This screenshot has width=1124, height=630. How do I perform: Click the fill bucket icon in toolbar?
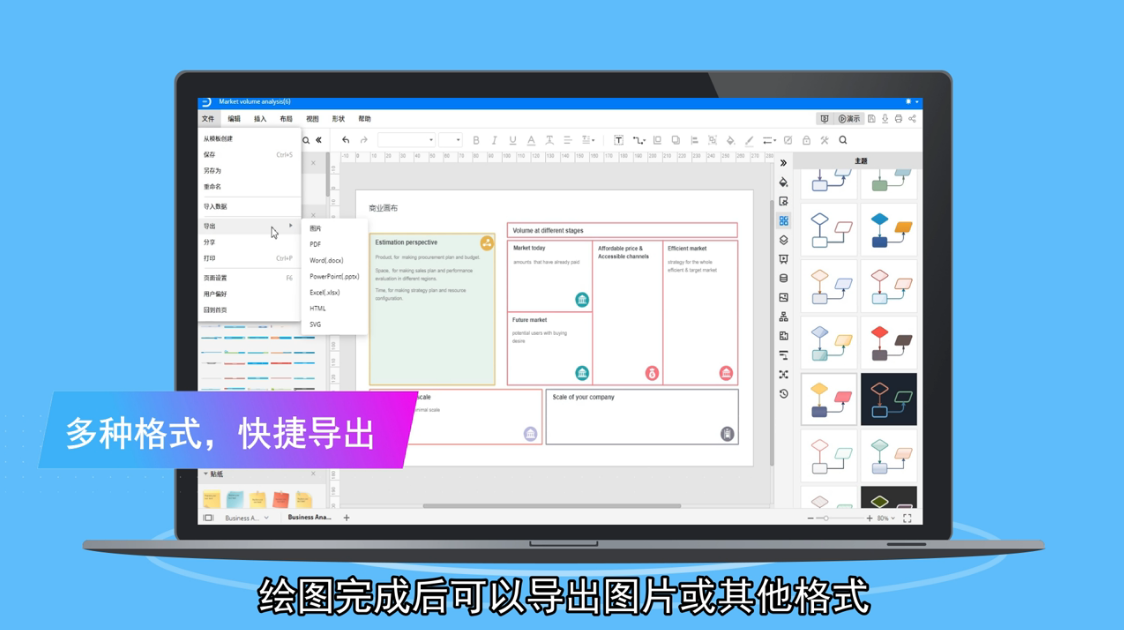(730, 140)
